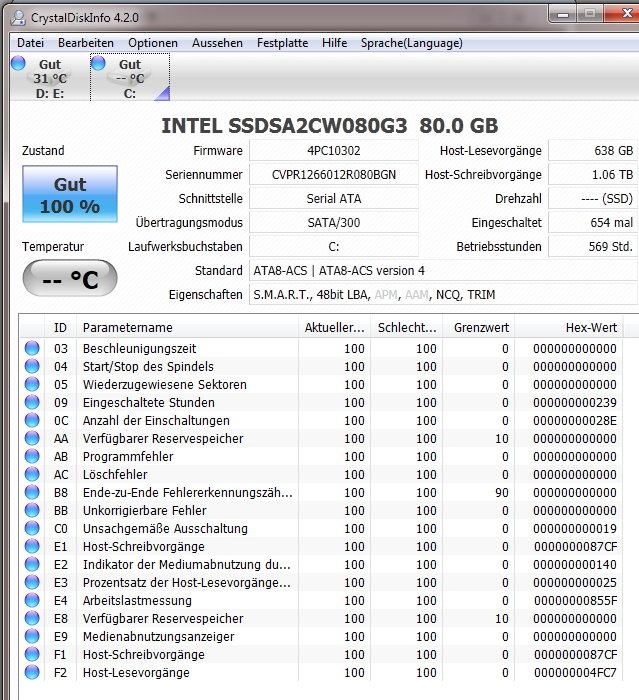
Task: Click the Grenzwert column header
Action: [x=479, y=328]
